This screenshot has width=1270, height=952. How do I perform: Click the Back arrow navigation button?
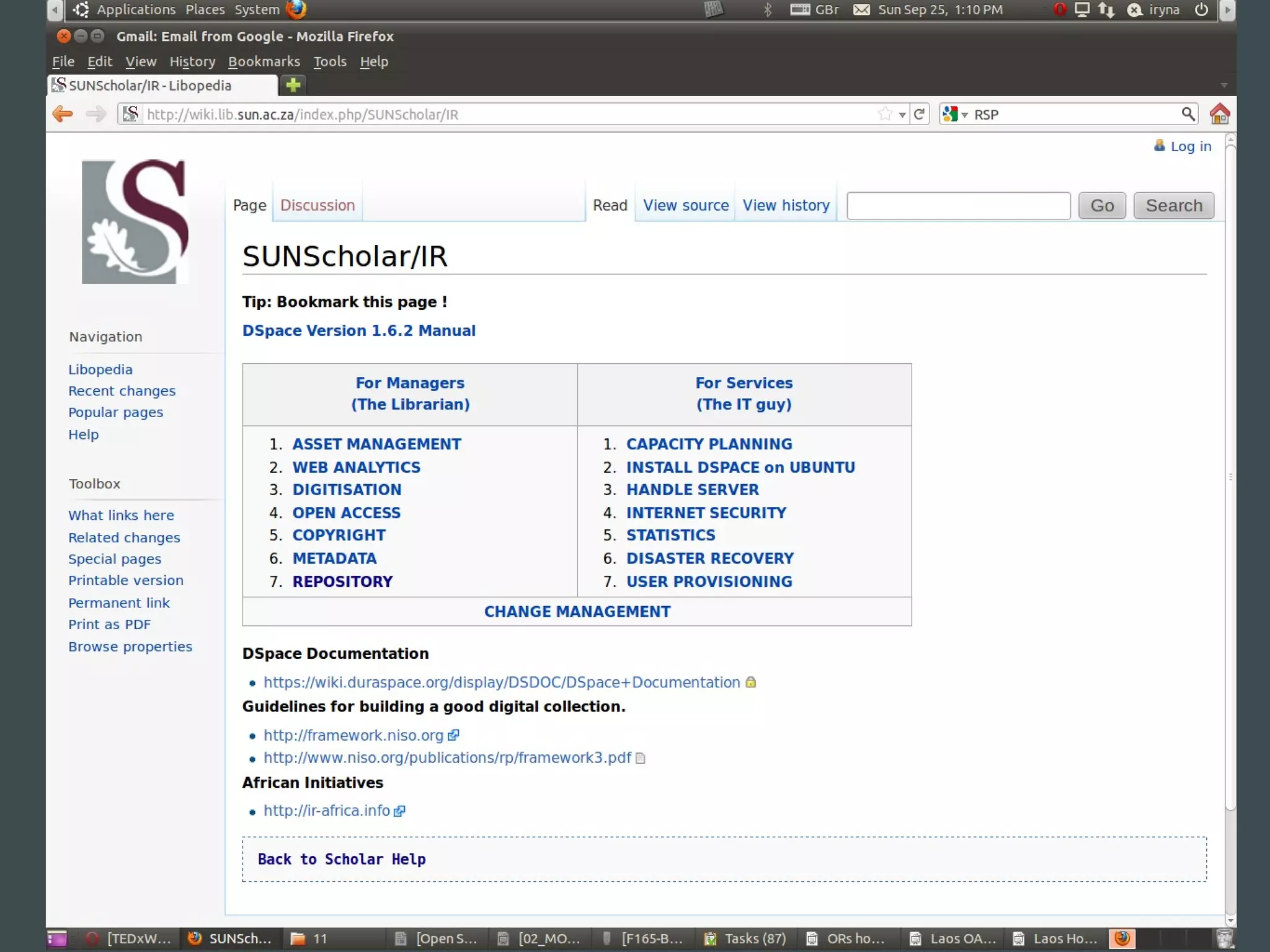(x=63, y=114)
